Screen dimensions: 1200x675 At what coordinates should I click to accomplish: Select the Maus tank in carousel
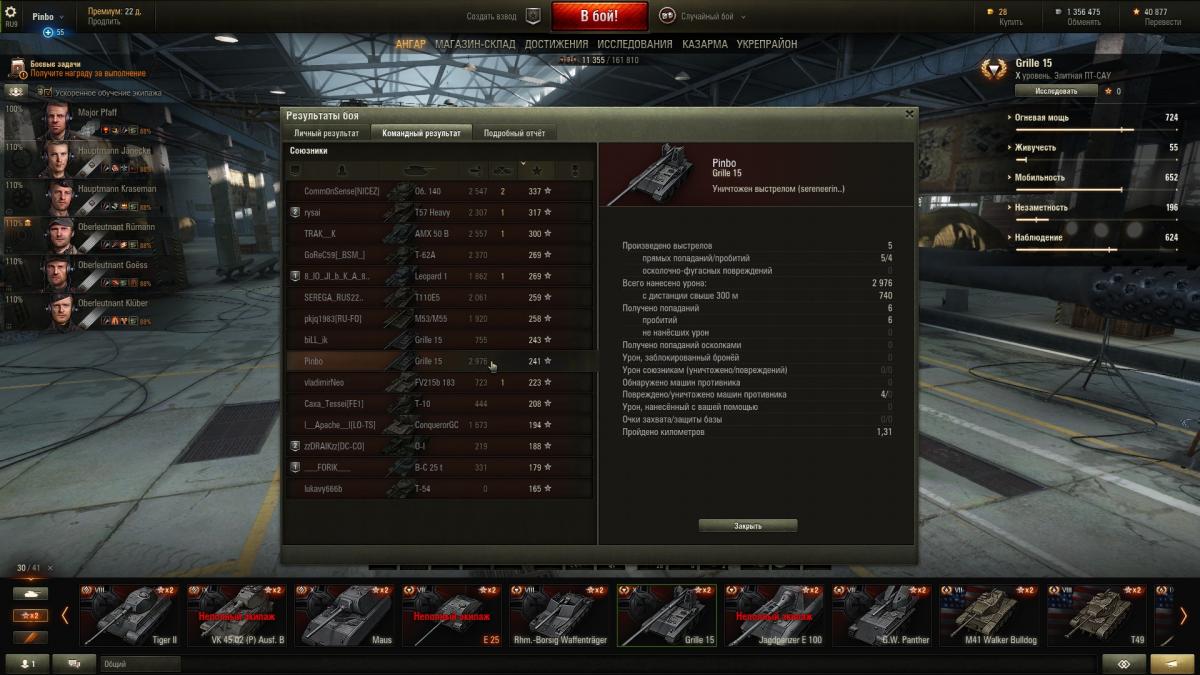tap(345, 615)
